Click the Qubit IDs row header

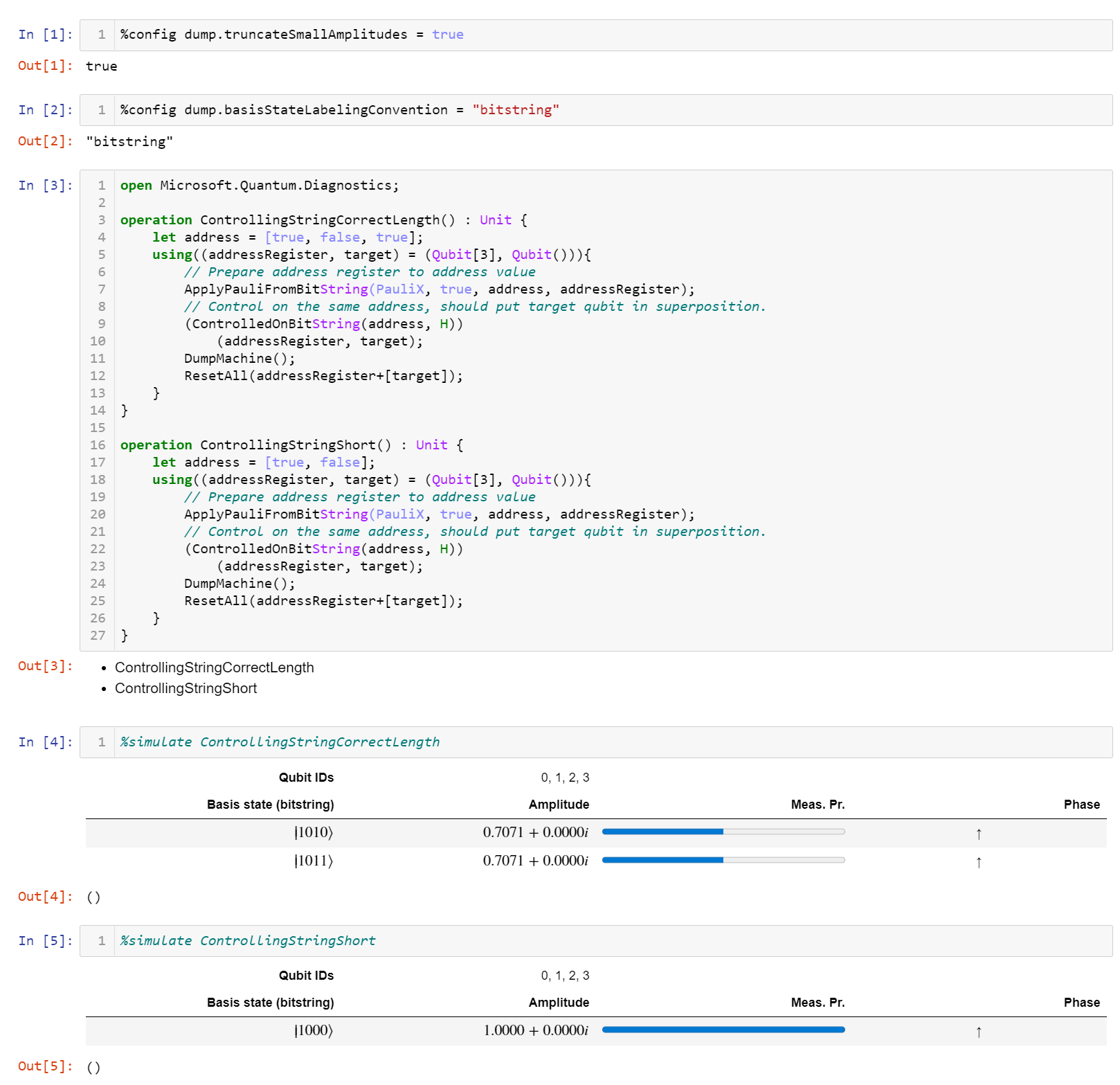[305, 777]
